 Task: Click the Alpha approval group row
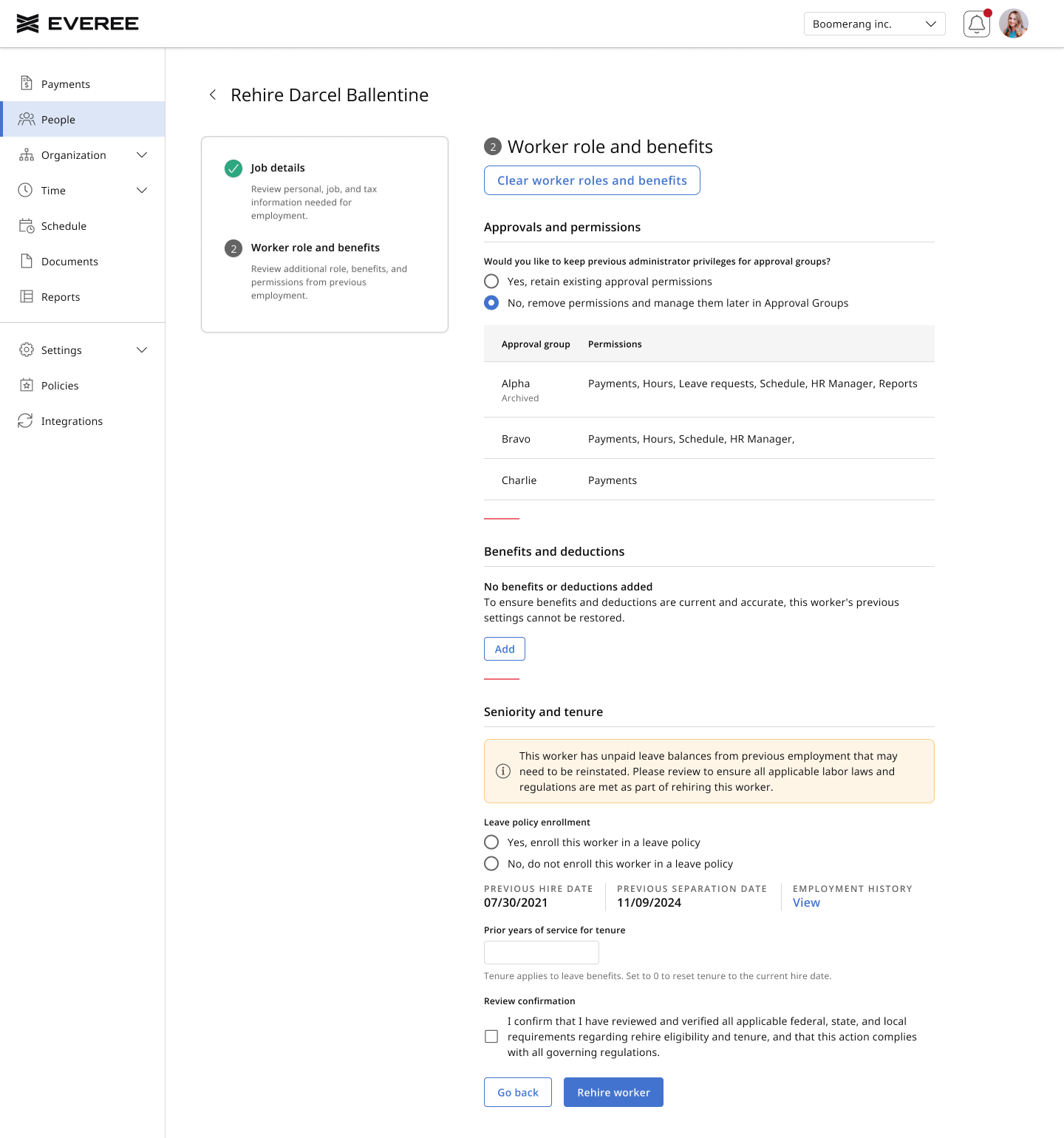[709, 389]
